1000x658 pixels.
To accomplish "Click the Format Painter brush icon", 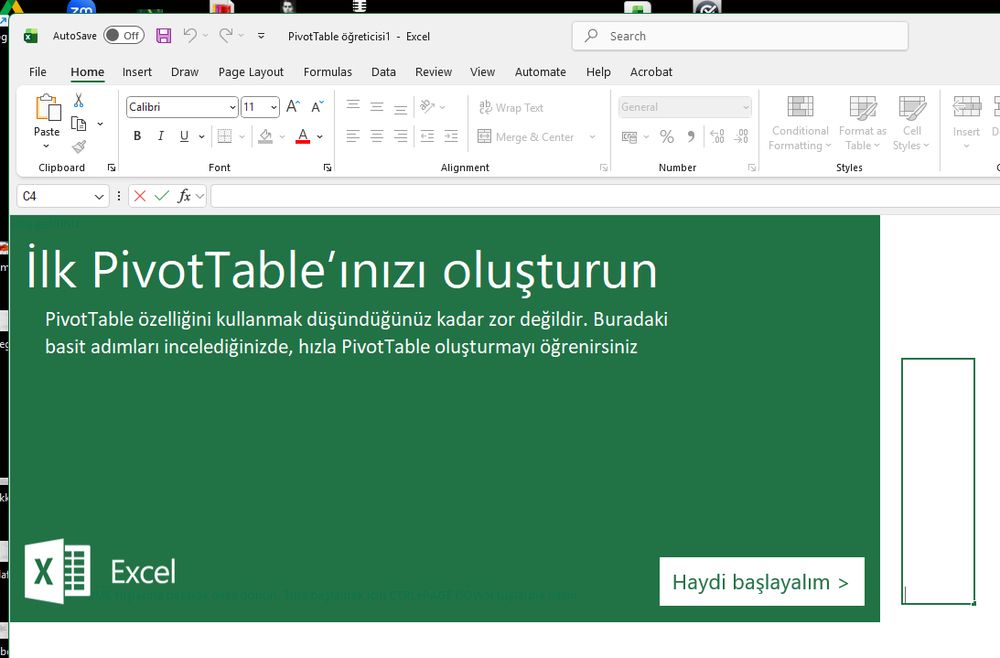I will (78, 147).
